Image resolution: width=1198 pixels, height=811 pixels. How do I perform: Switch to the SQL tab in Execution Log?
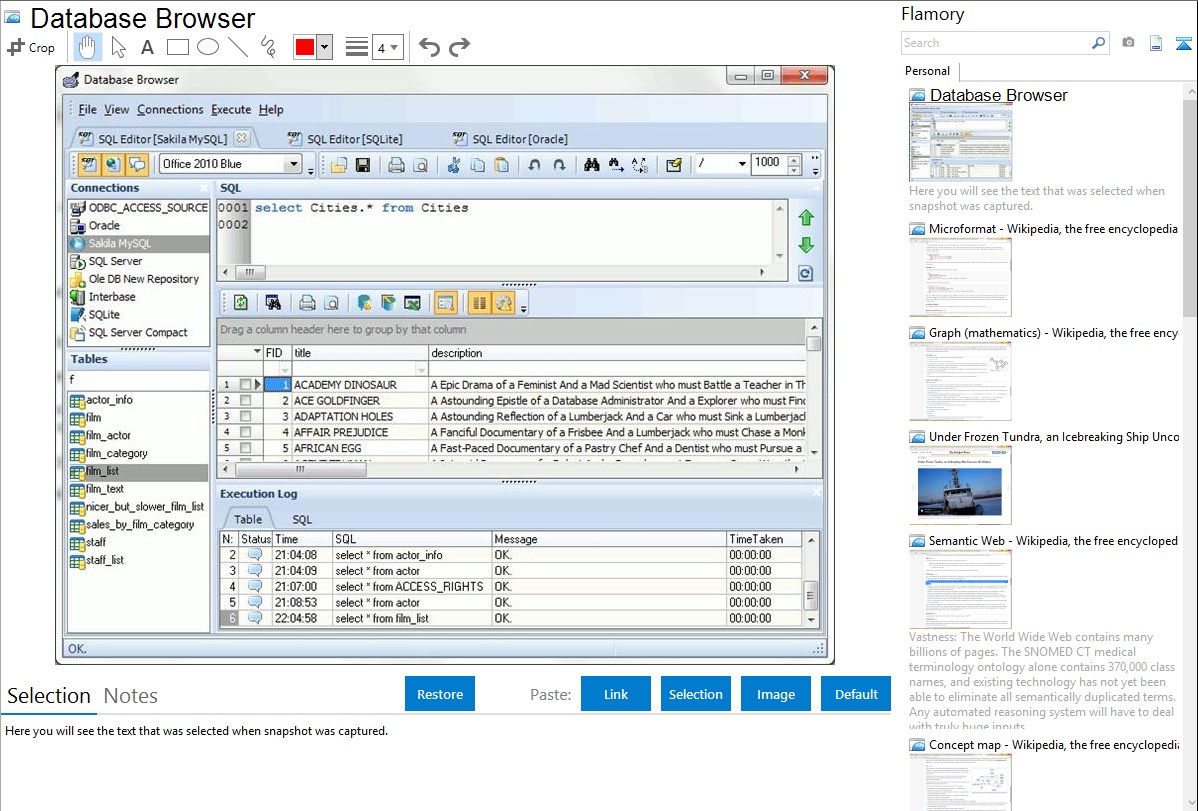(x=302, y=519)
